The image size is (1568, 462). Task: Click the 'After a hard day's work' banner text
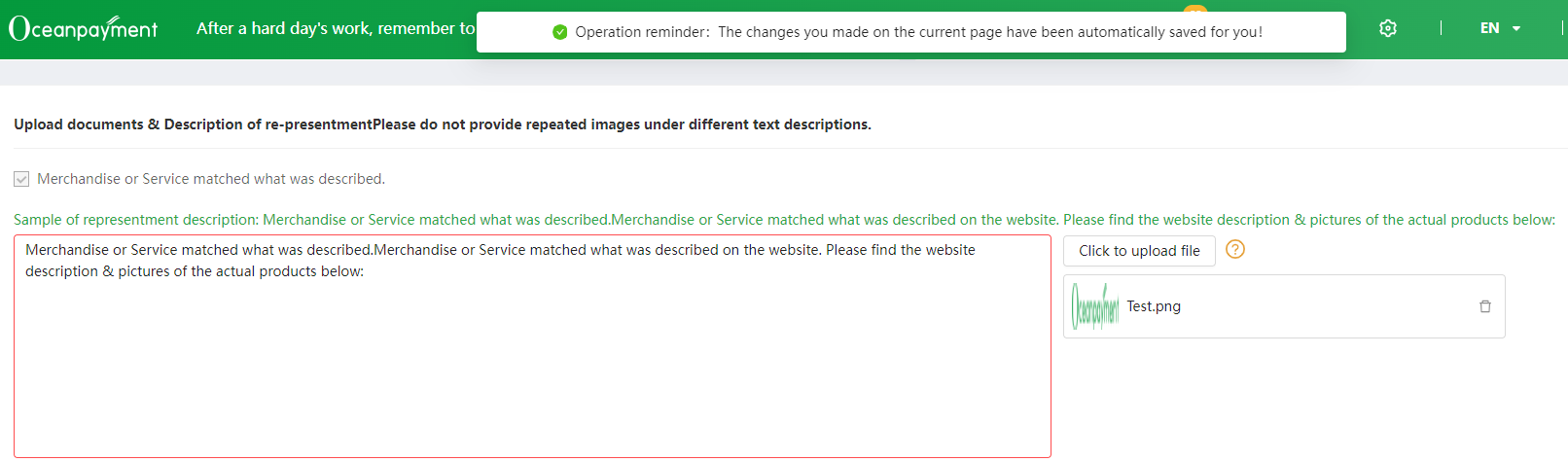pyautogui.click(x=336, y=28)
